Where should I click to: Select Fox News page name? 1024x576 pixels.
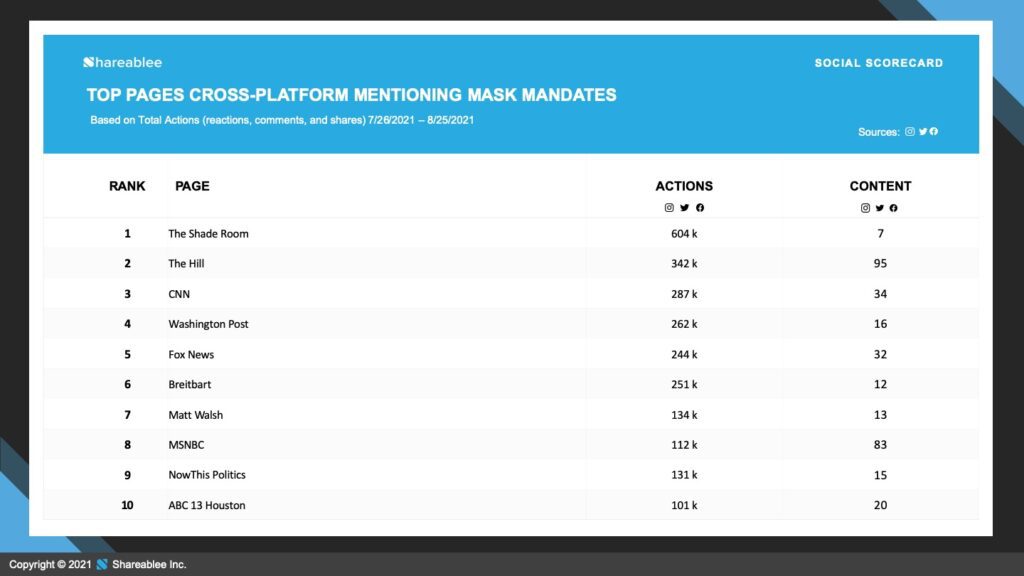[191, 355]
